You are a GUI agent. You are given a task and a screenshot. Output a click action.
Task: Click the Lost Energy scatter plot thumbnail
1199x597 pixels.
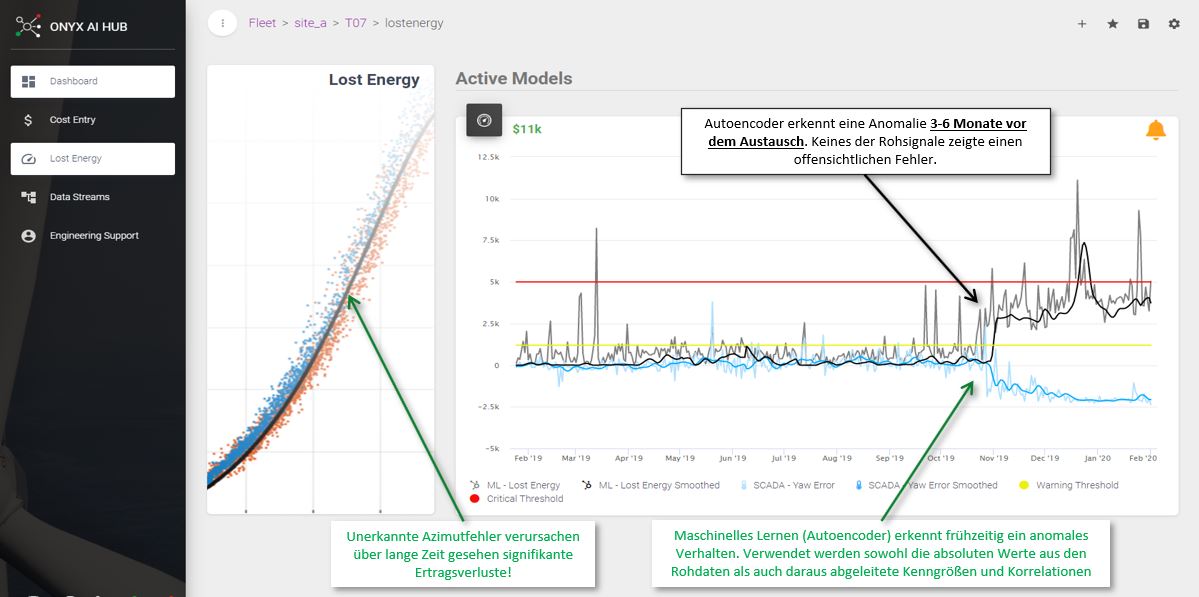tap(320, 300)
